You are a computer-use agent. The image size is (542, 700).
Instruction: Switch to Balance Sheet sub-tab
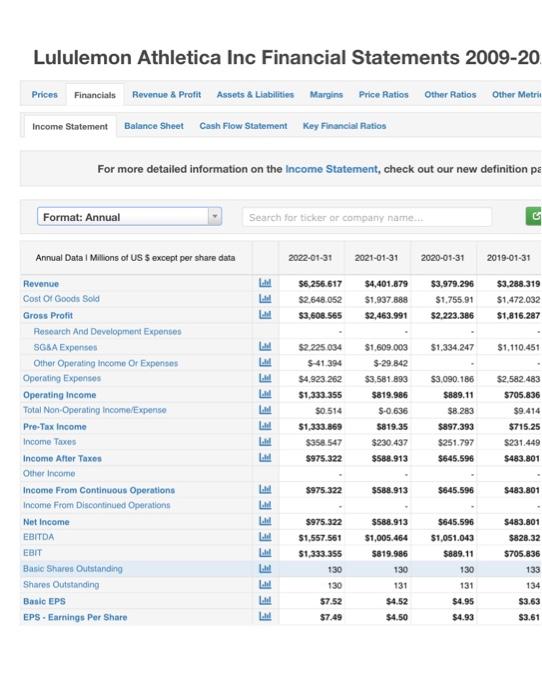click(x=154, y=126)
